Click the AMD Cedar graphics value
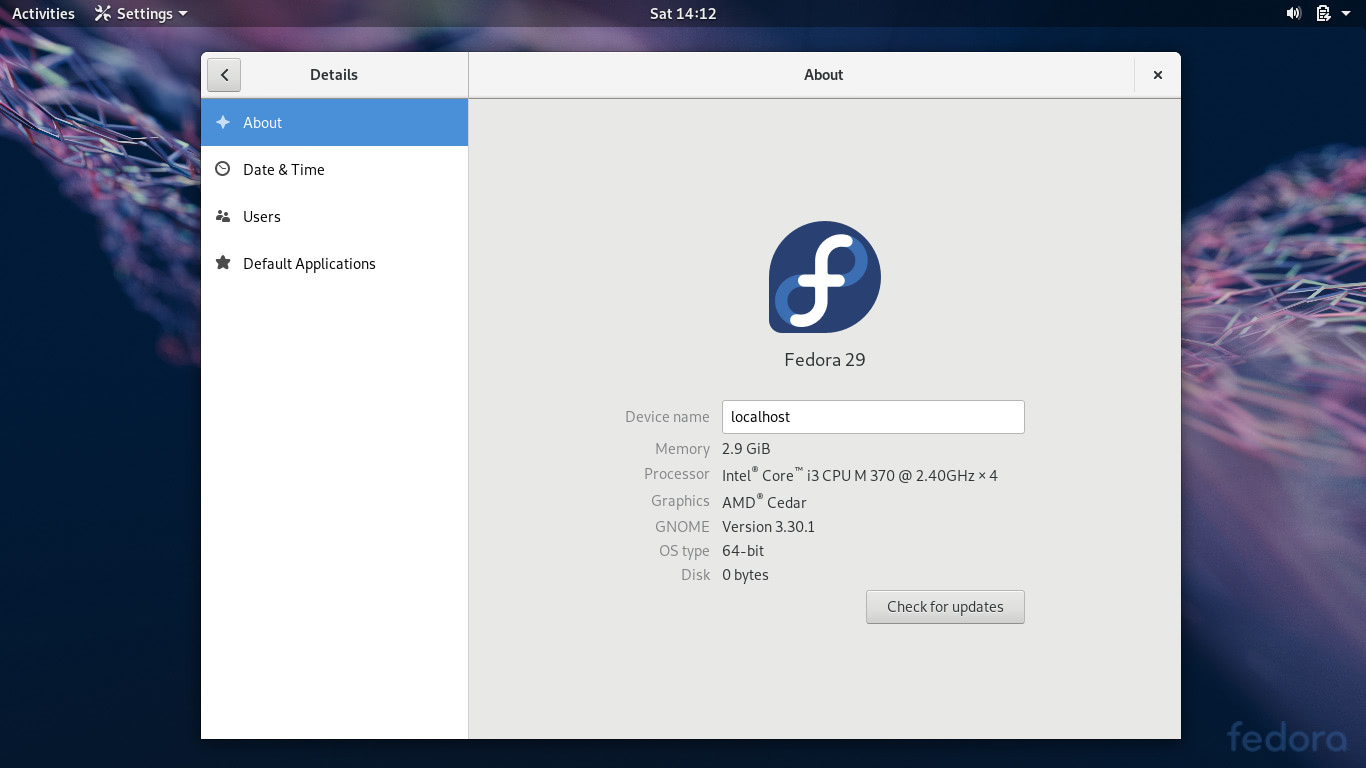Image resolution: width=1366 pixels, height=768 pixels. pyautogui.click(x=764, y=502)
